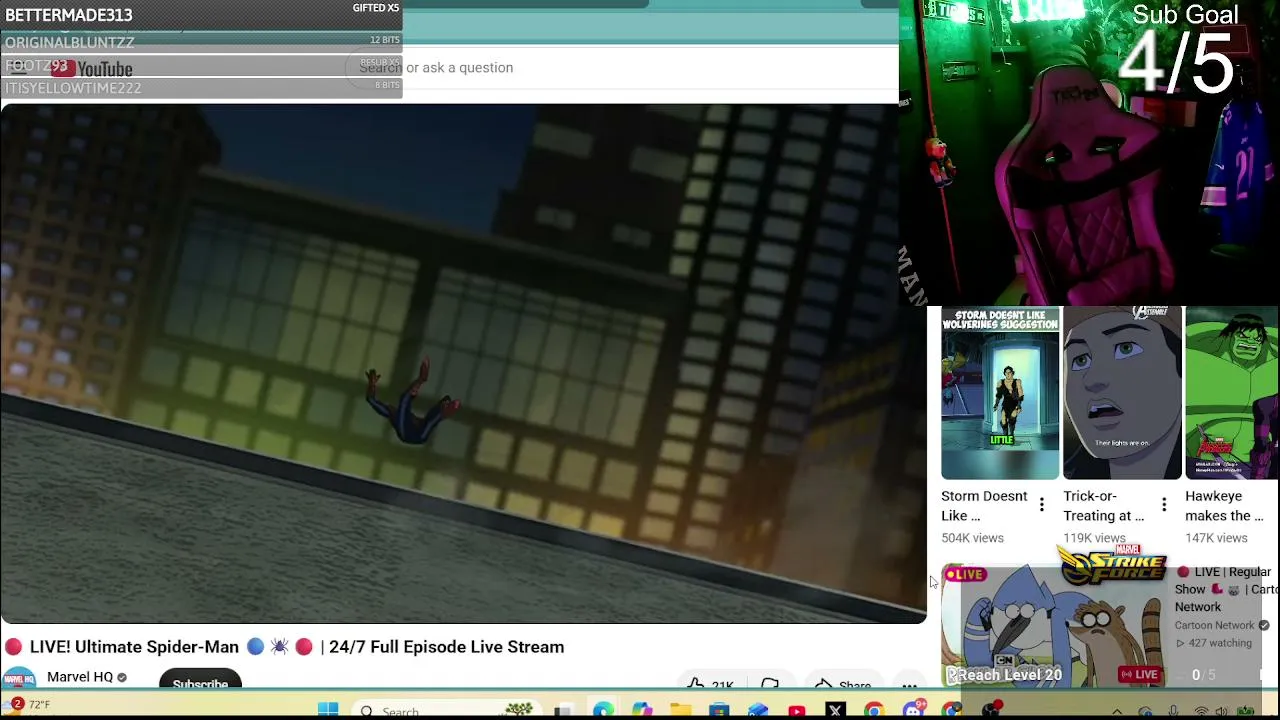Image resolution: width=1280 pixels, height=720 pixels.
Task: Click the 504K views text
Action: click(x=972, y=538)
